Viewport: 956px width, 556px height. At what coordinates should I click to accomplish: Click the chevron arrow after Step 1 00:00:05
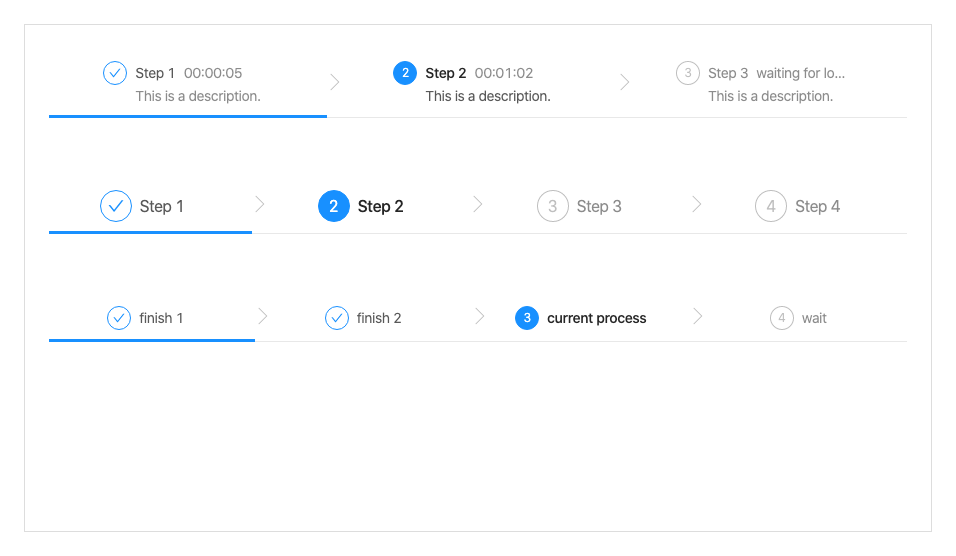pos(335,82)
